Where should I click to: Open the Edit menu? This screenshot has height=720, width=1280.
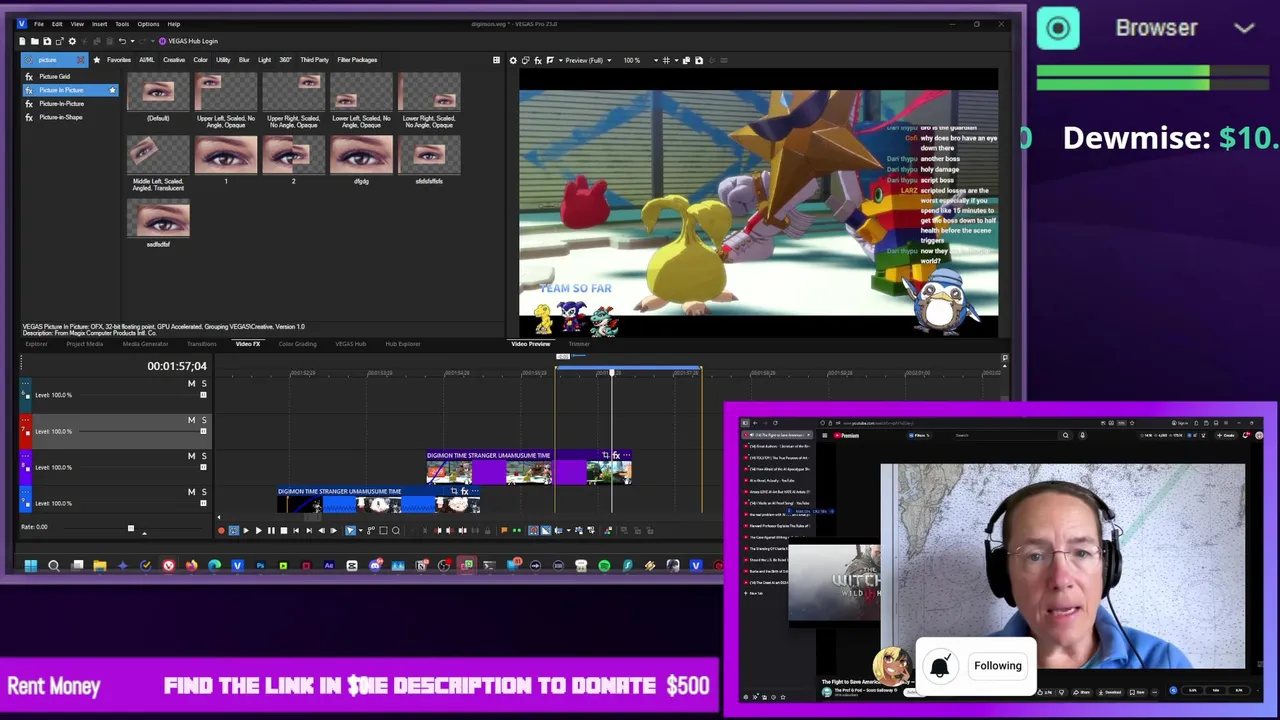point(57,24)
